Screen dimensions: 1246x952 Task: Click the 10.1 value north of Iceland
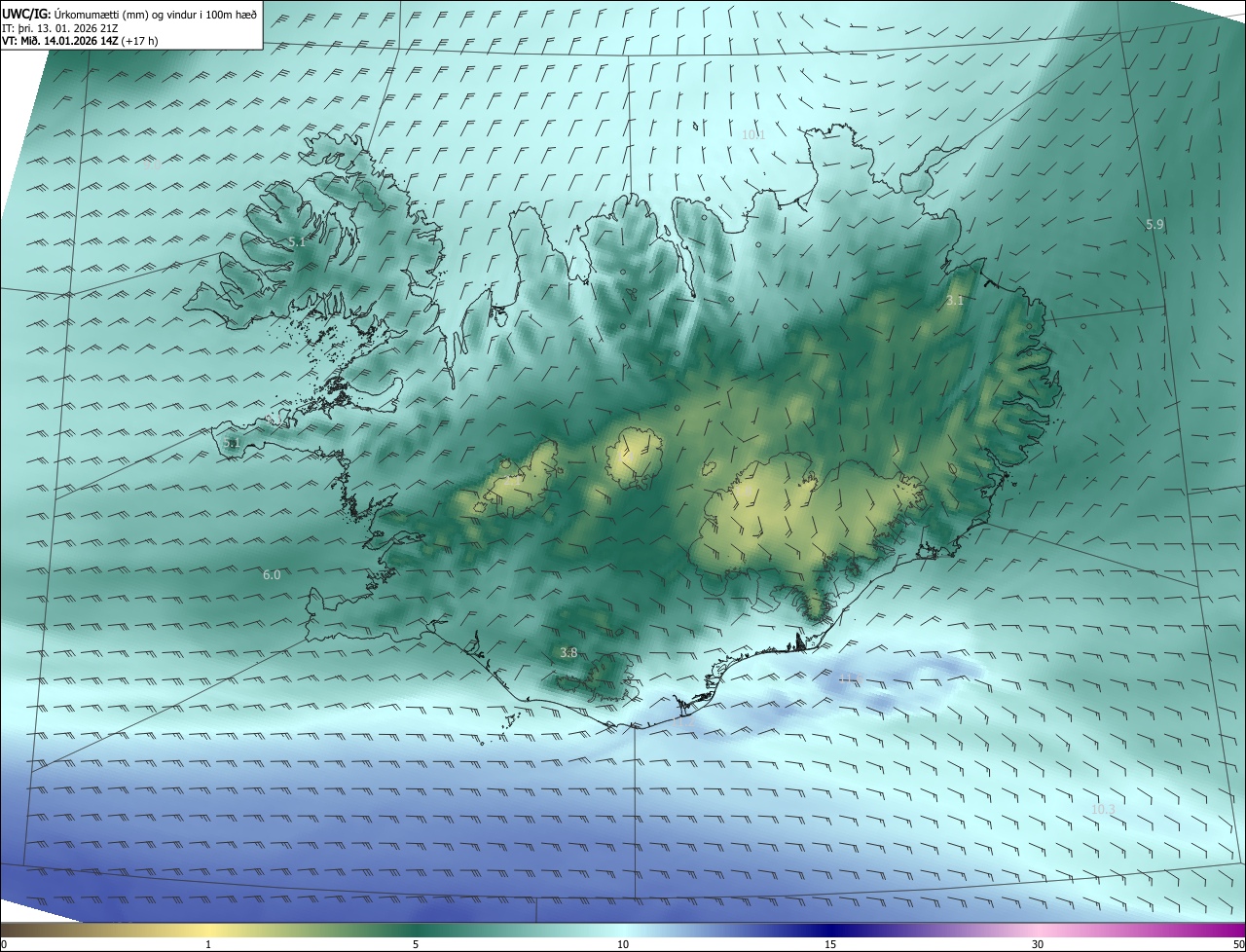coord(753,134)
